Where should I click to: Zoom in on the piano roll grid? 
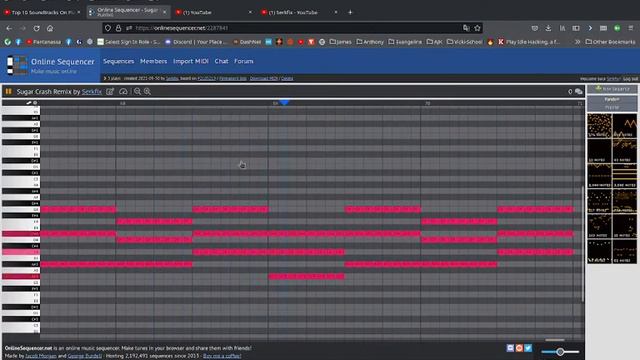(x=147, y=91)
